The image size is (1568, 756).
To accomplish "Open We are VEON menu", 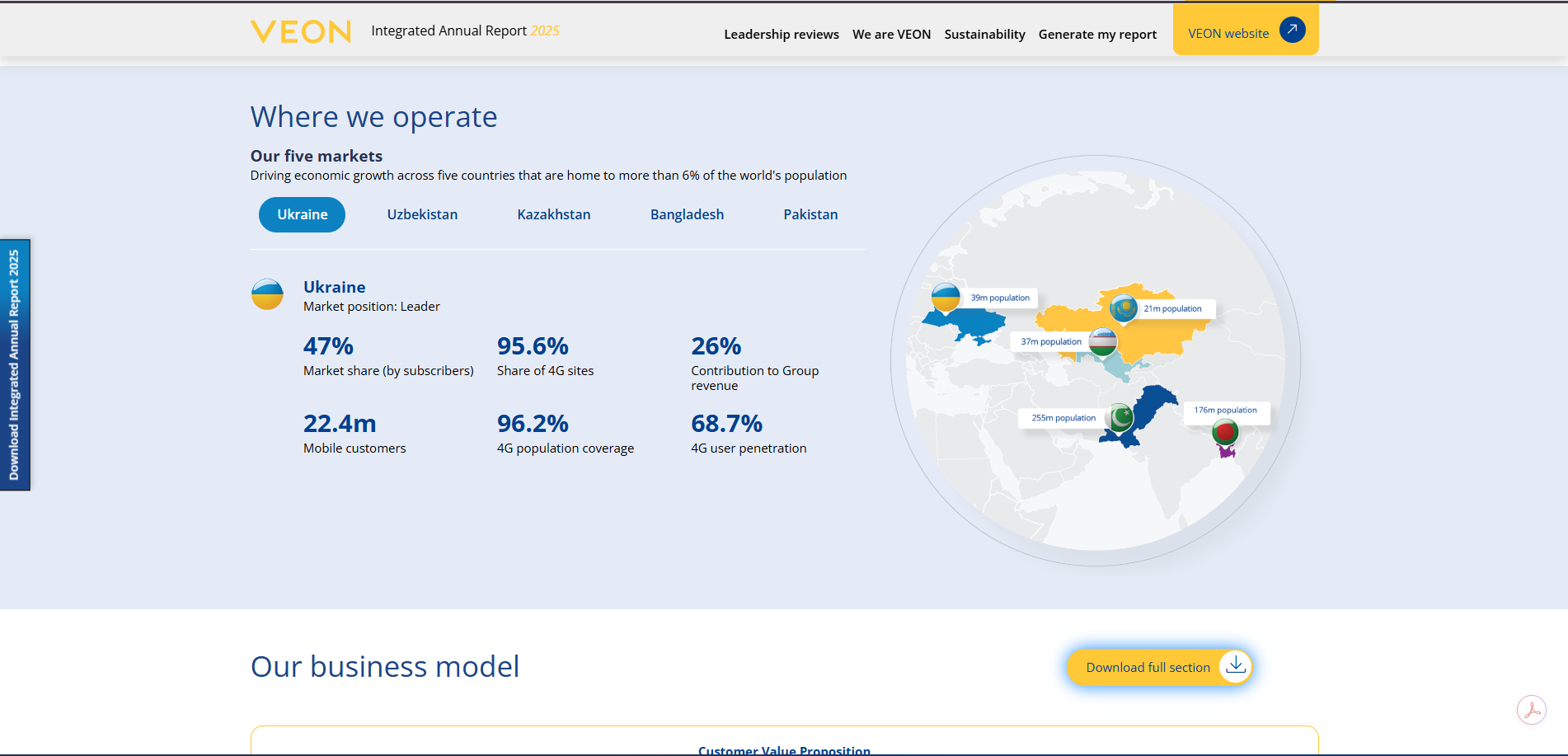I will 891,35.
